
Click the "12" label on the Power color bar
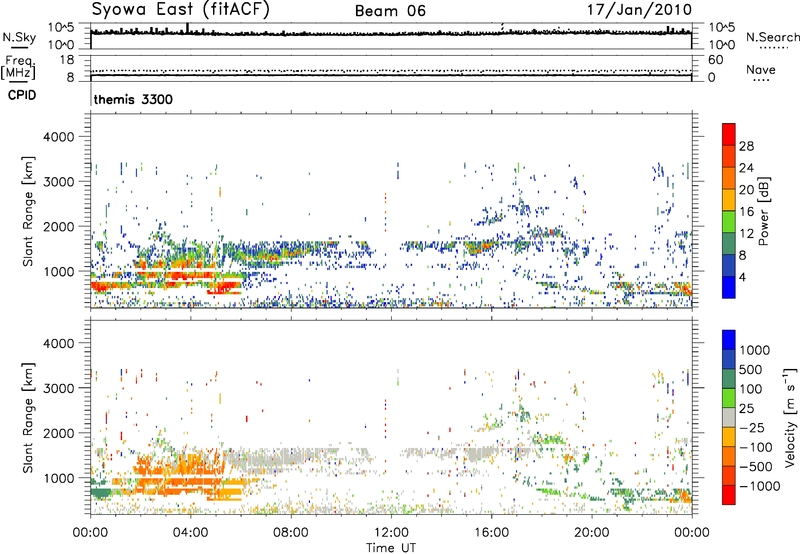[746, 234]
